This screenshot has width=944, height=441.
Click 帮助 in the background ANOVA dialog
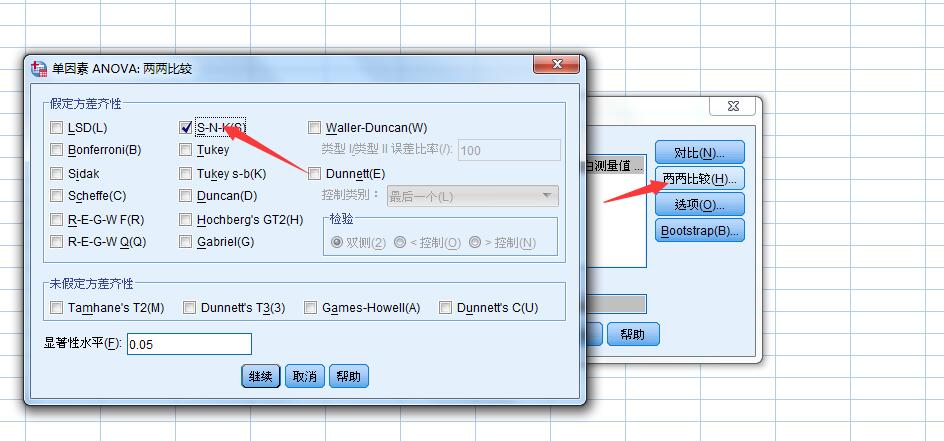pos(633,334)
